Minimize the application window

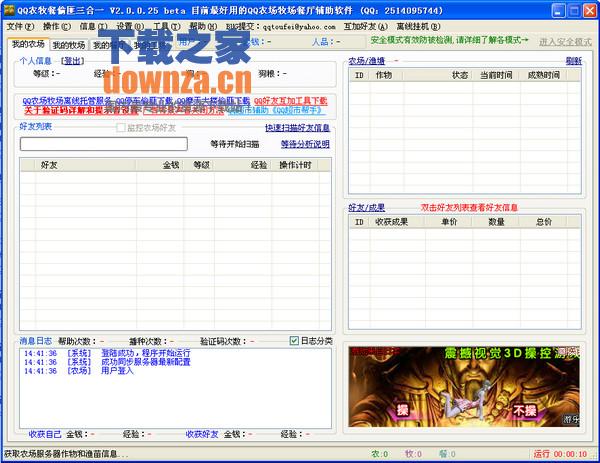point(558,10)
